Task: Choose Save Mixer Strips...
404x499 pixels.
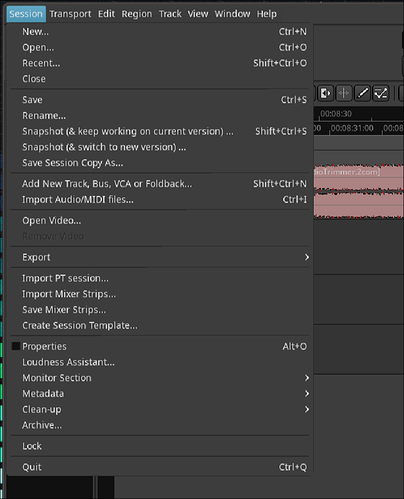Action: tap(160, 310)
